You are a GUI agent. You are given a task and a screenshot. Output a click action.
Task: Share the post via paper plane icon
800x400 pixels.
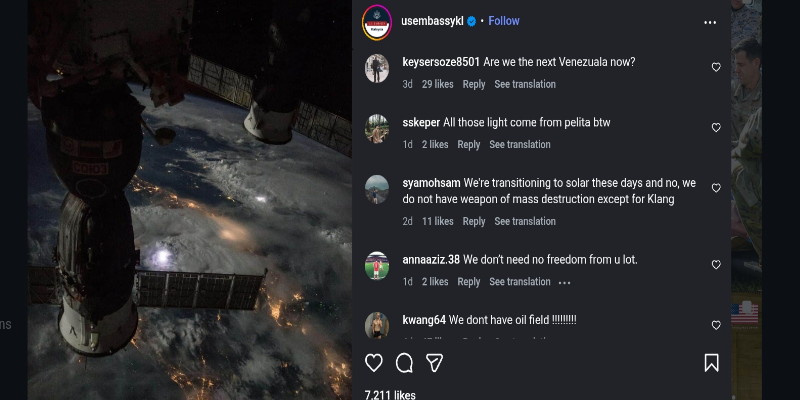(434, 363)
